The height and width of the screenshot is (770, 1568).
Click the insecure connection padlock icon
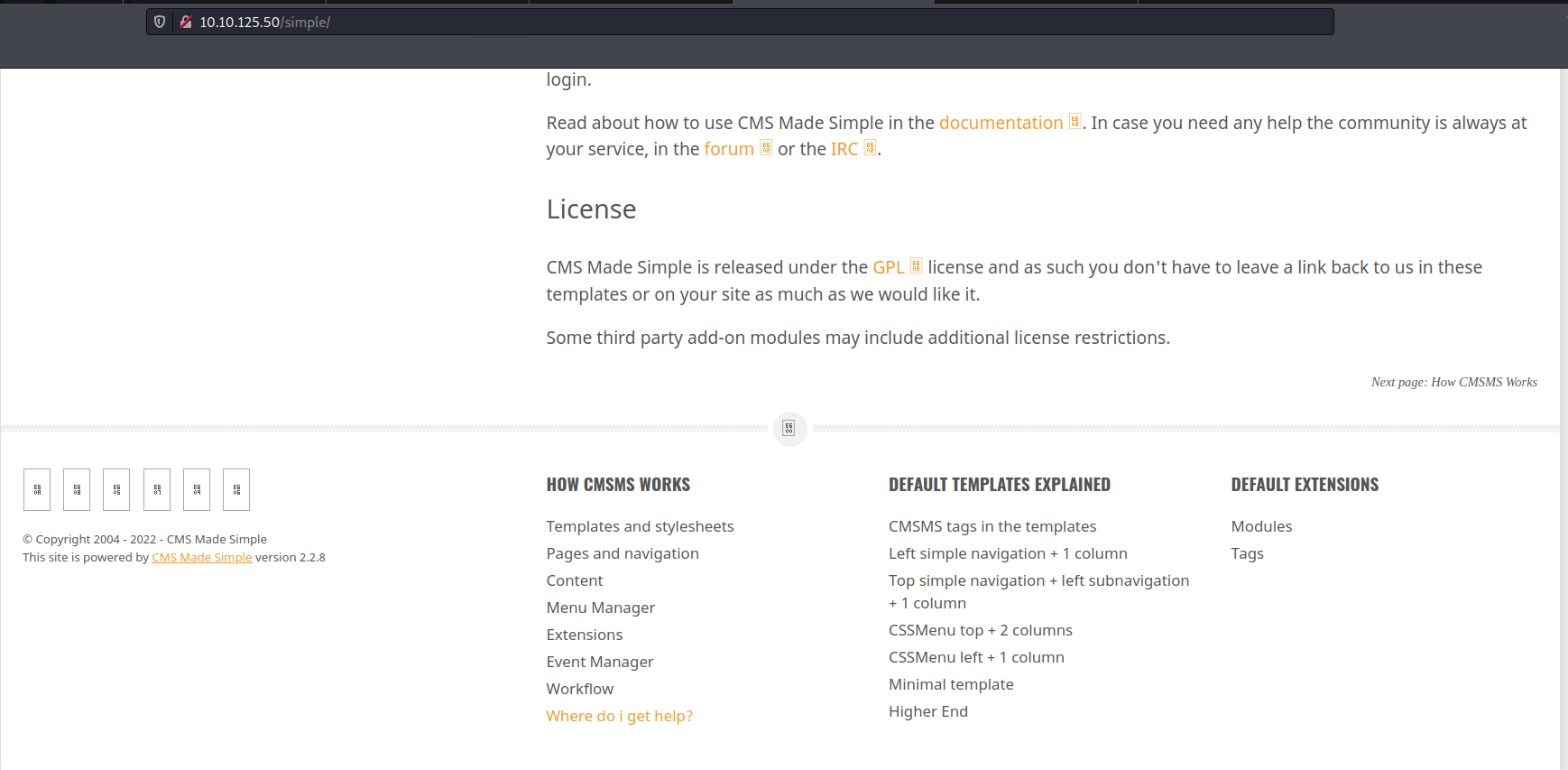point(186,22)
